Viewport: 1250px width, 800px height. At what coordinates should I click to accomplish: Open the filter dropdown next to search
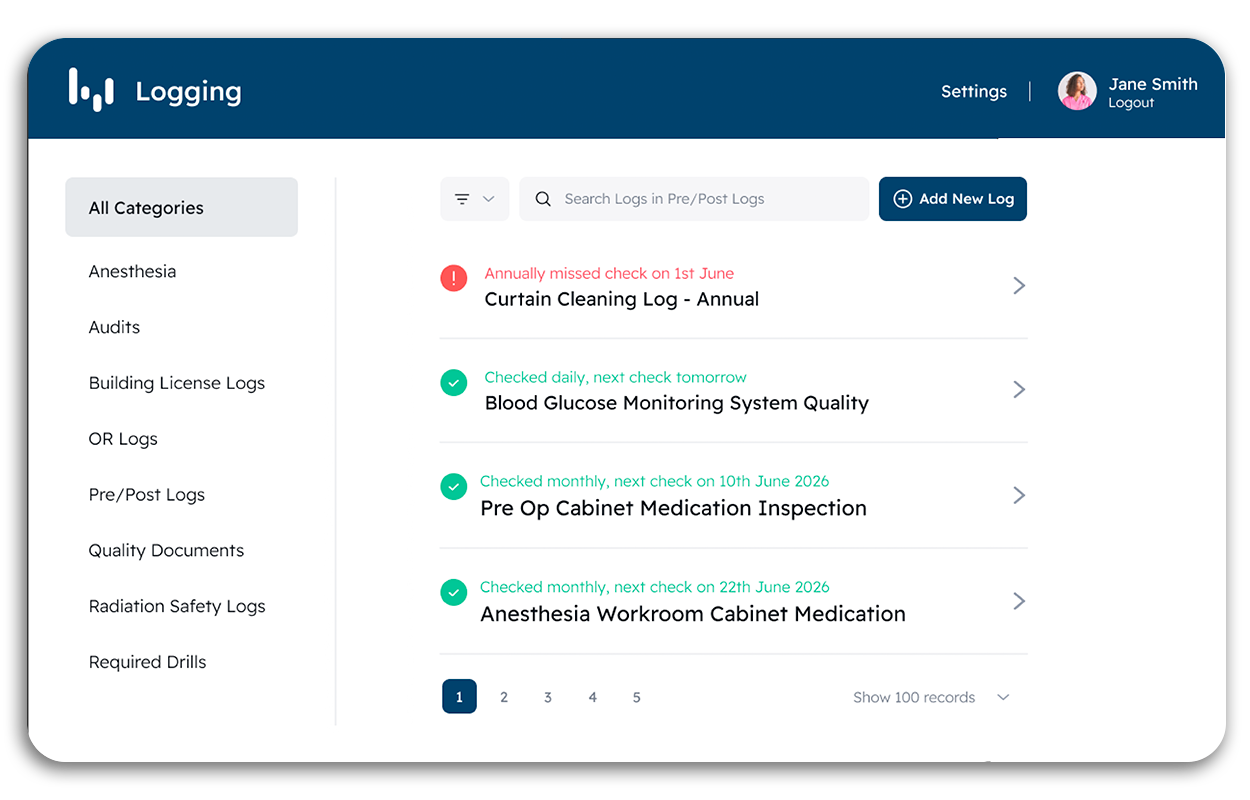pos(475,199)
